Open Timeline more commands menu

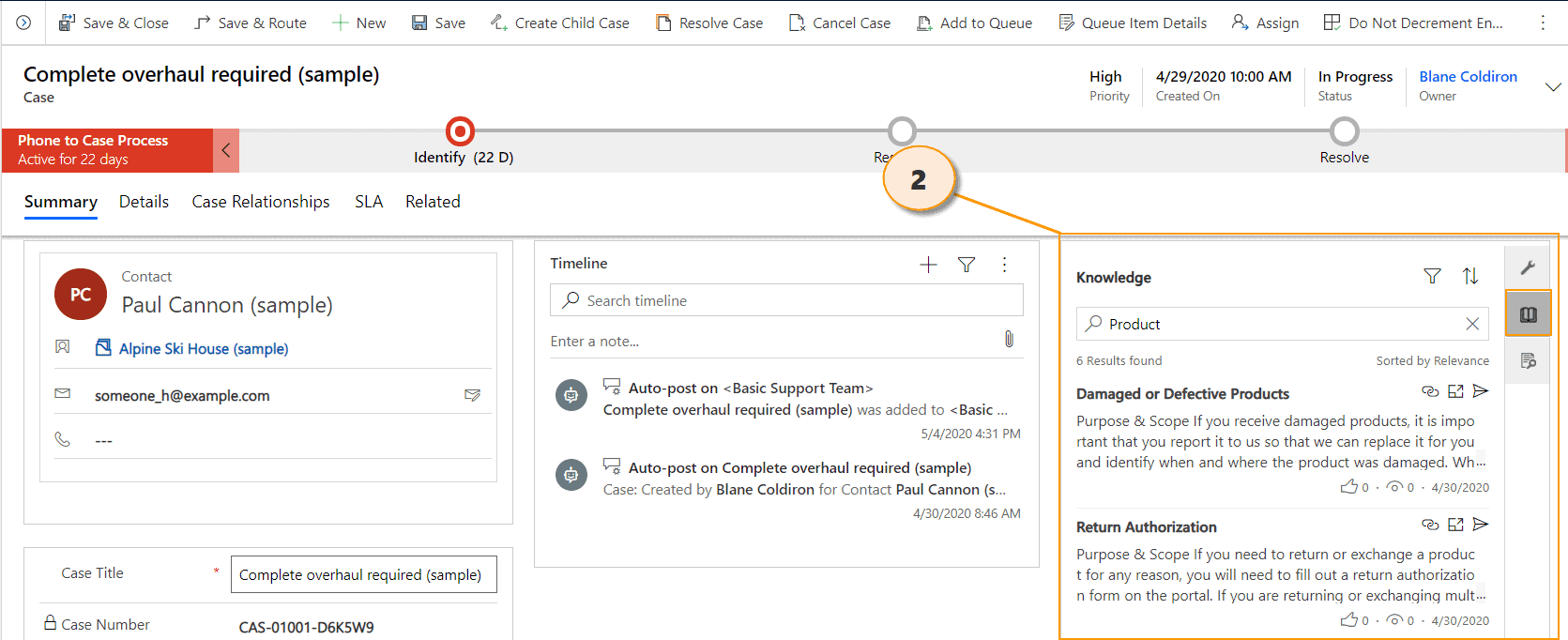[1004, 265]
